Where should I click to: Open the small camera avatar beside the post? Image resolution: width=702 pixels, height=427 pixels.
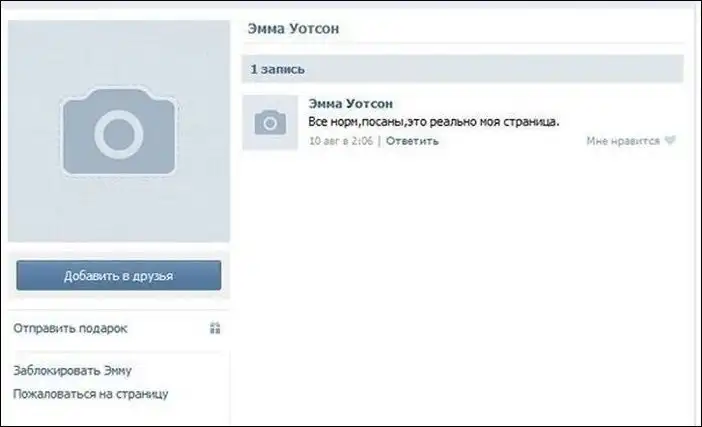pos(270,123)
